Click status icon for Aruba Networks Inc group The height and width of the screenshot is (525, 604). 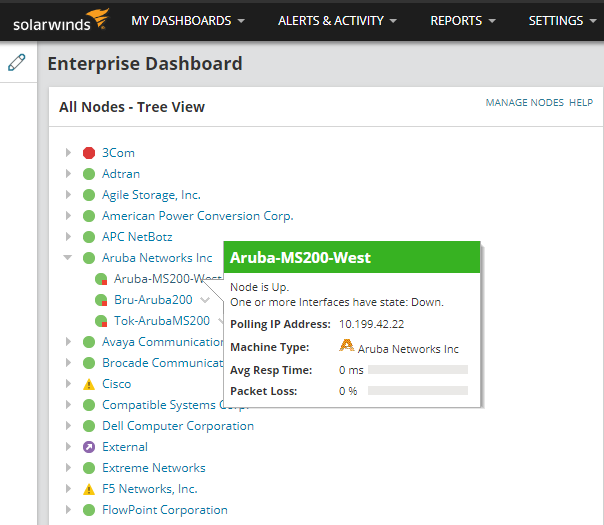pyautogui.click(x=89, y=258)
